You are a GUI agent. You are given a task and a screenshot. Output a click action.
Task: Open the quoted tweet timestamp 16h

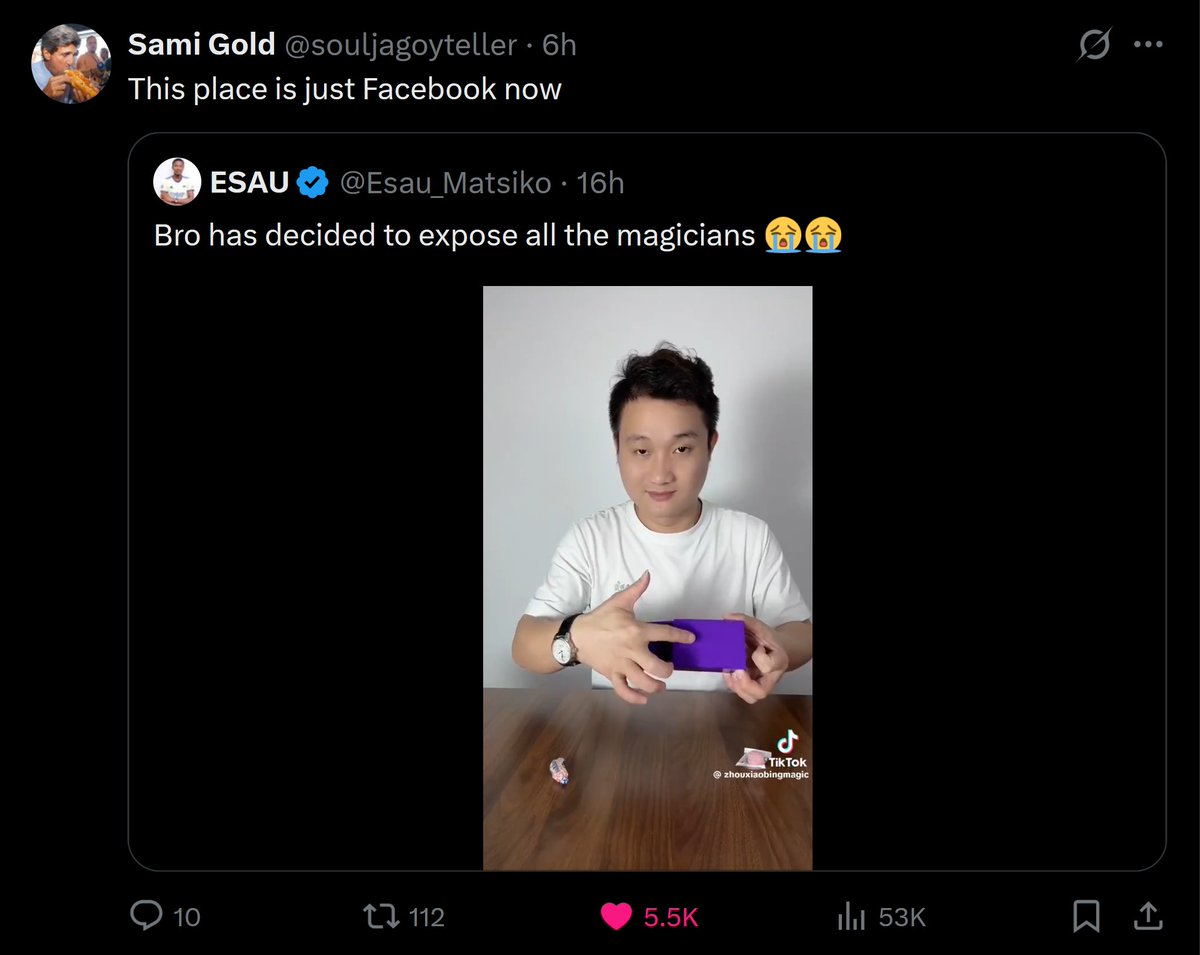click(x=598, y=182)
